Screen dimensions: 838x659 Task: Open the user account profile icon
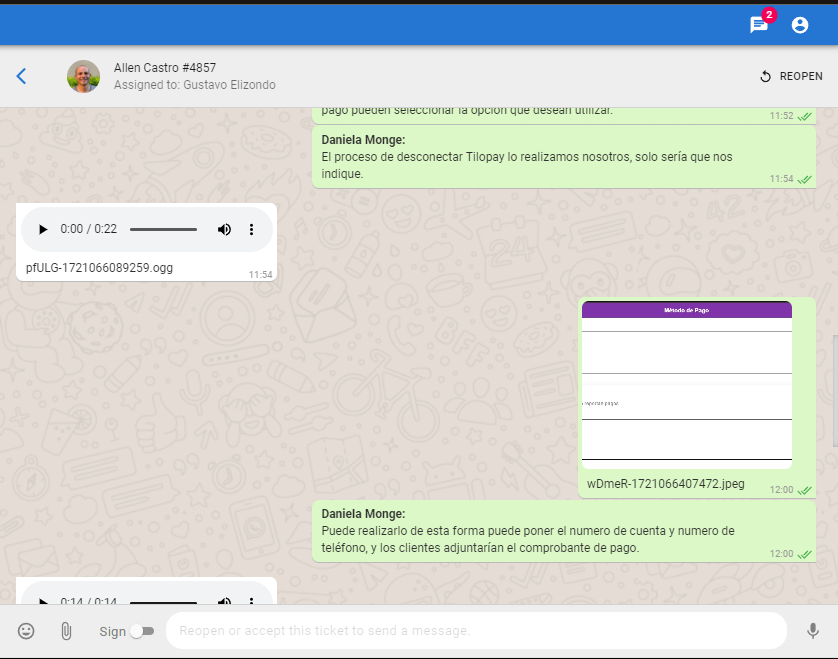(x=799, y=25)
